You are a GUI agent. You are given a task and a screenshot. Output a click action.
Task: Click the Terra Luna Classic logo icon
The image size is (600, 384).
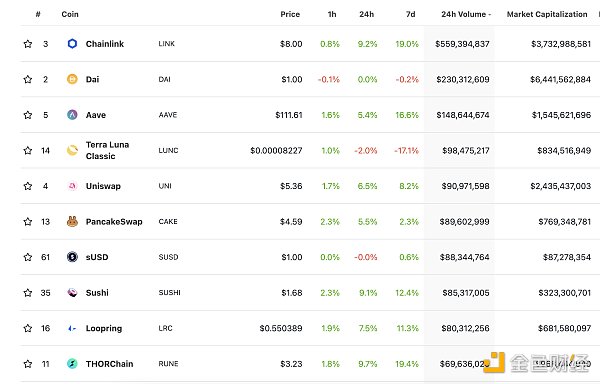tap(72, 150)
